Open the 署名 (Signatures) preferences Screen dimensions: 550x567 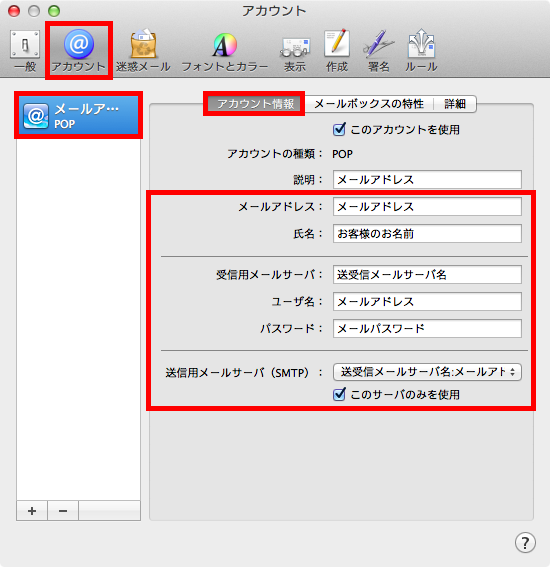pos(378,51)
